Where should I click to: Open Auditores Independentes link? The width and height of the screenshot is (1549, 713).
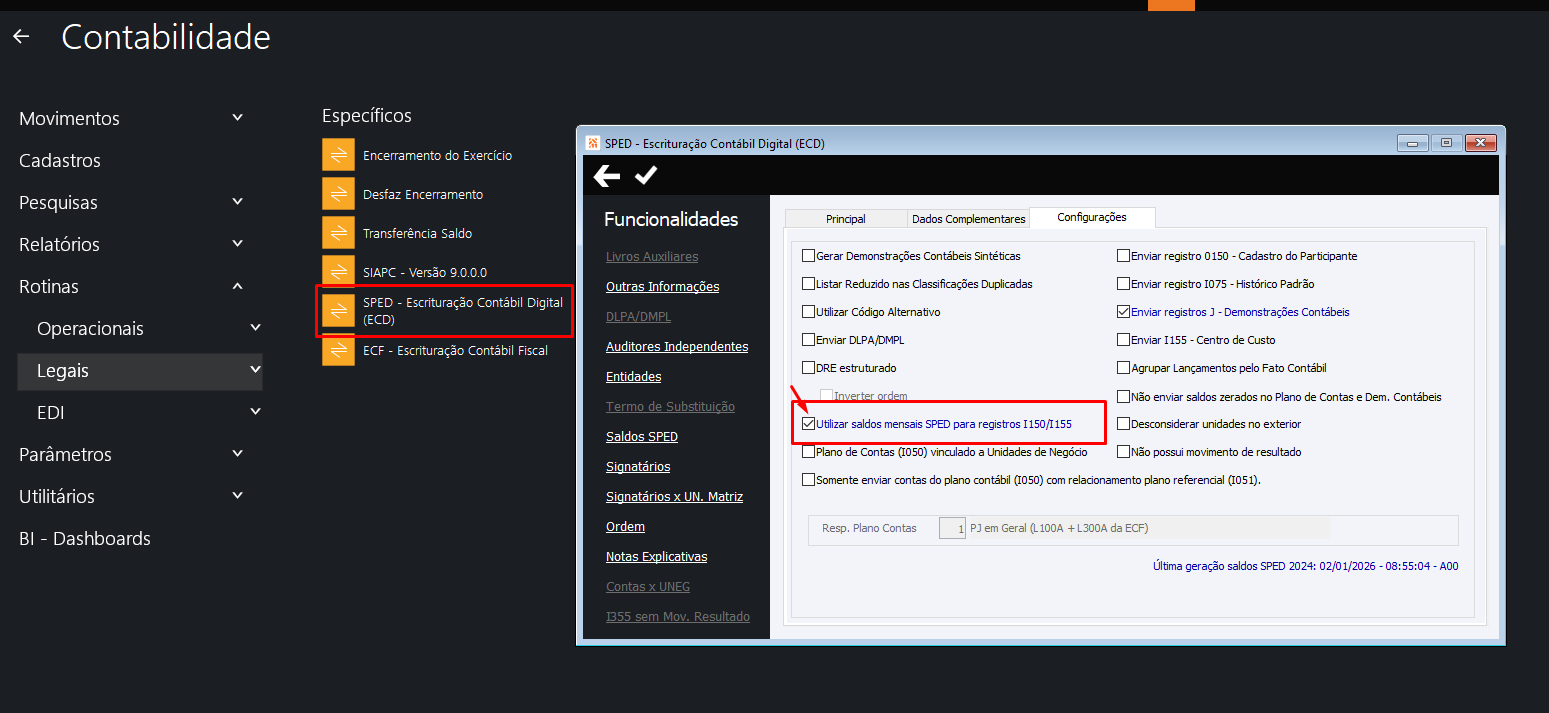coord(677,347)
